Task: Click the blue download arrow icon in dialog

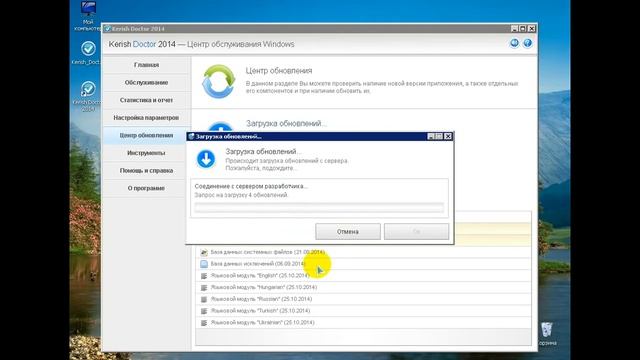Action: pos(206,159)
